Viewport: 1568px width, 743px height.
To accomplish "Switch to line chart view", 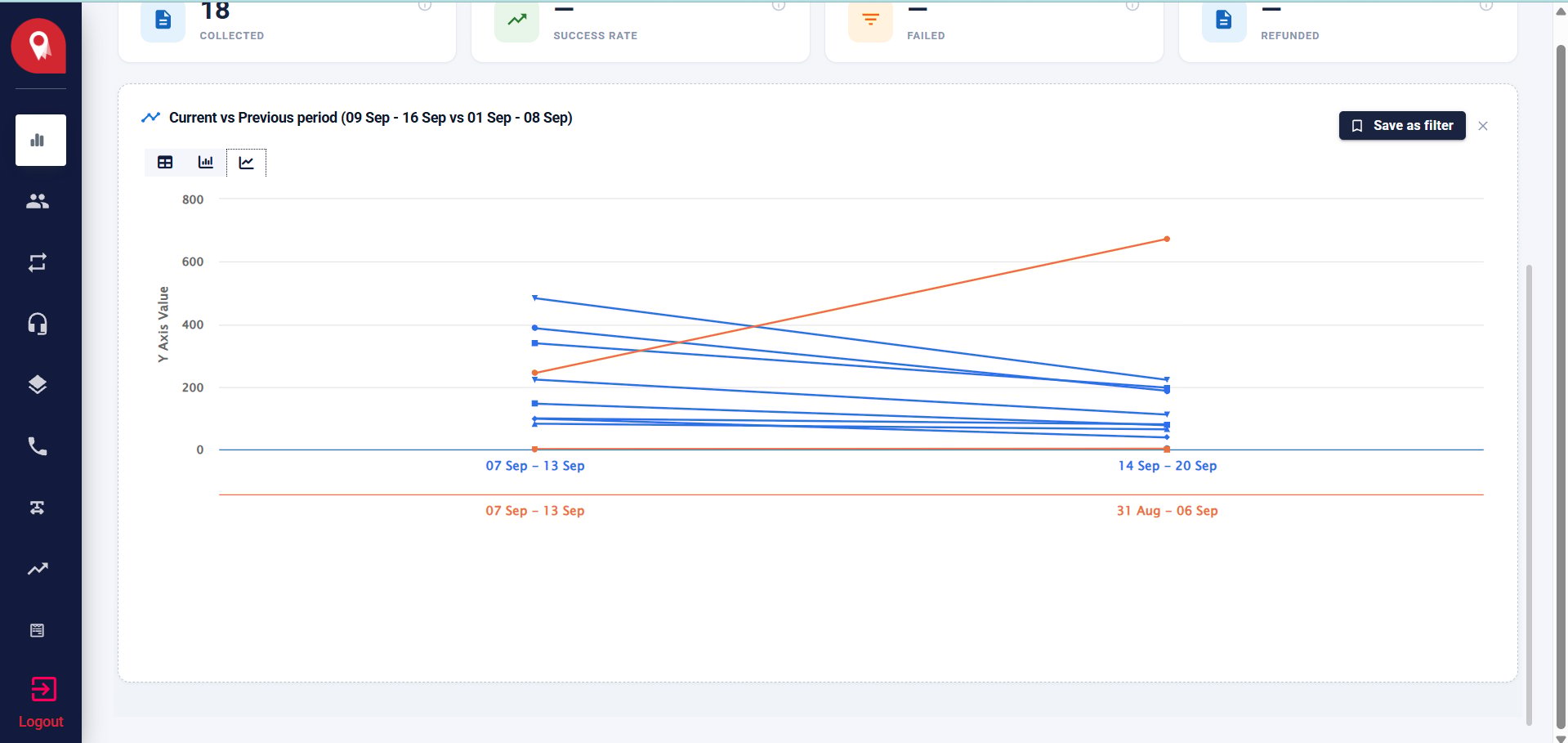I will [x=246, y=162].
